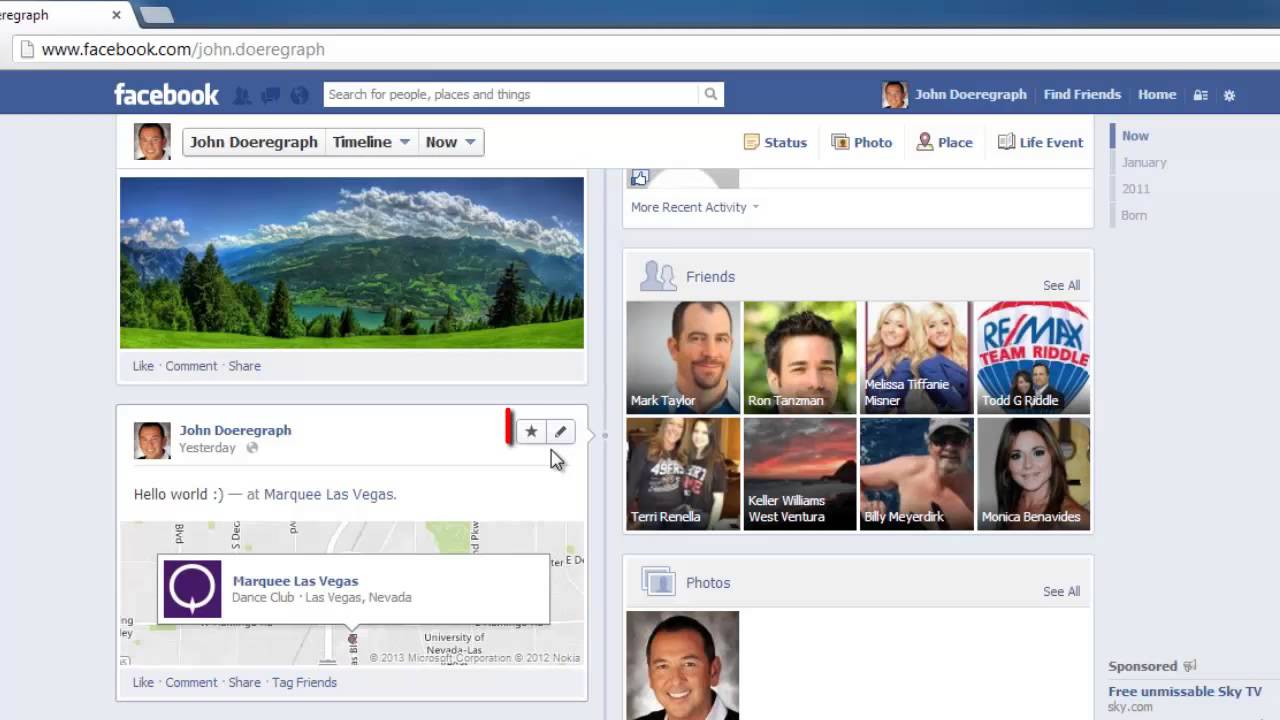Open the Timeline dropdown
The image size is (1280, 720).
pyautogui.click(x=371, y=142)
